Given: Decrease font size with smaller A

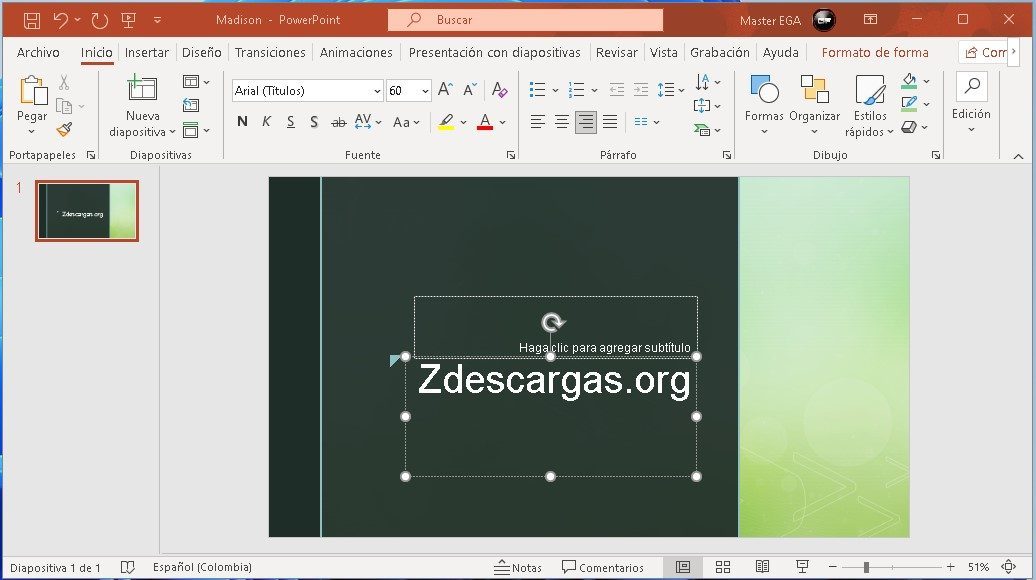Looking at the screenshot, I should (470, 89).
